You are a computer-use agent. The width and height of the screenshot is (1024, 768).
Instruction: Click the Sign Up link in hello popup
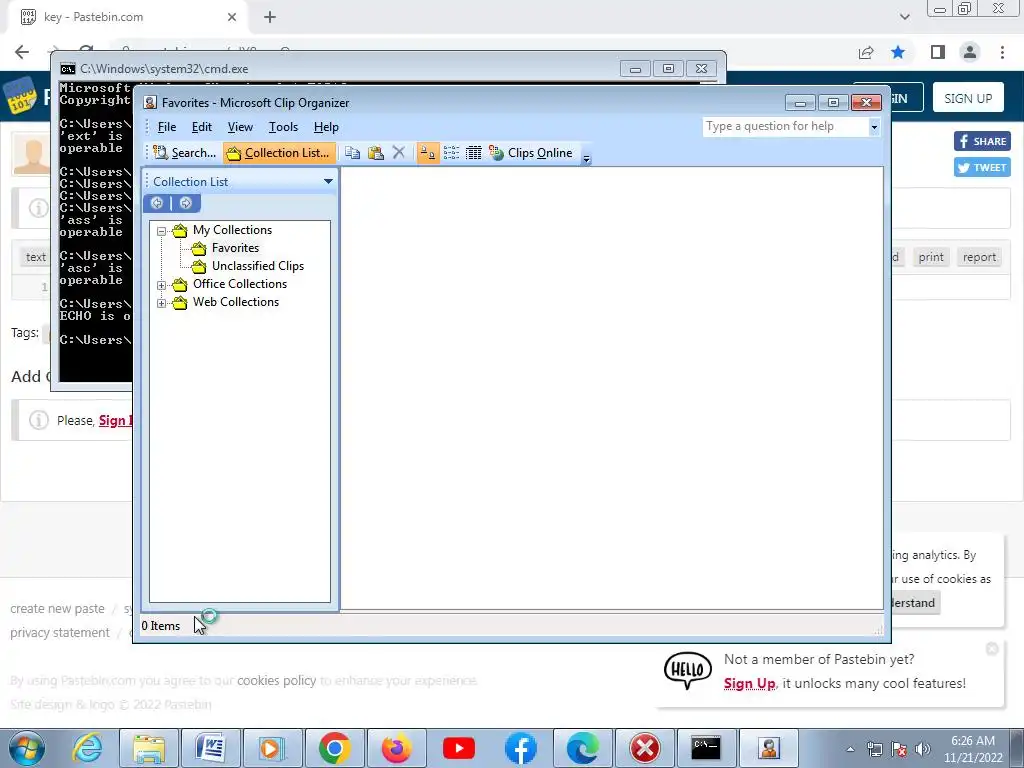(x=749, y=683)
